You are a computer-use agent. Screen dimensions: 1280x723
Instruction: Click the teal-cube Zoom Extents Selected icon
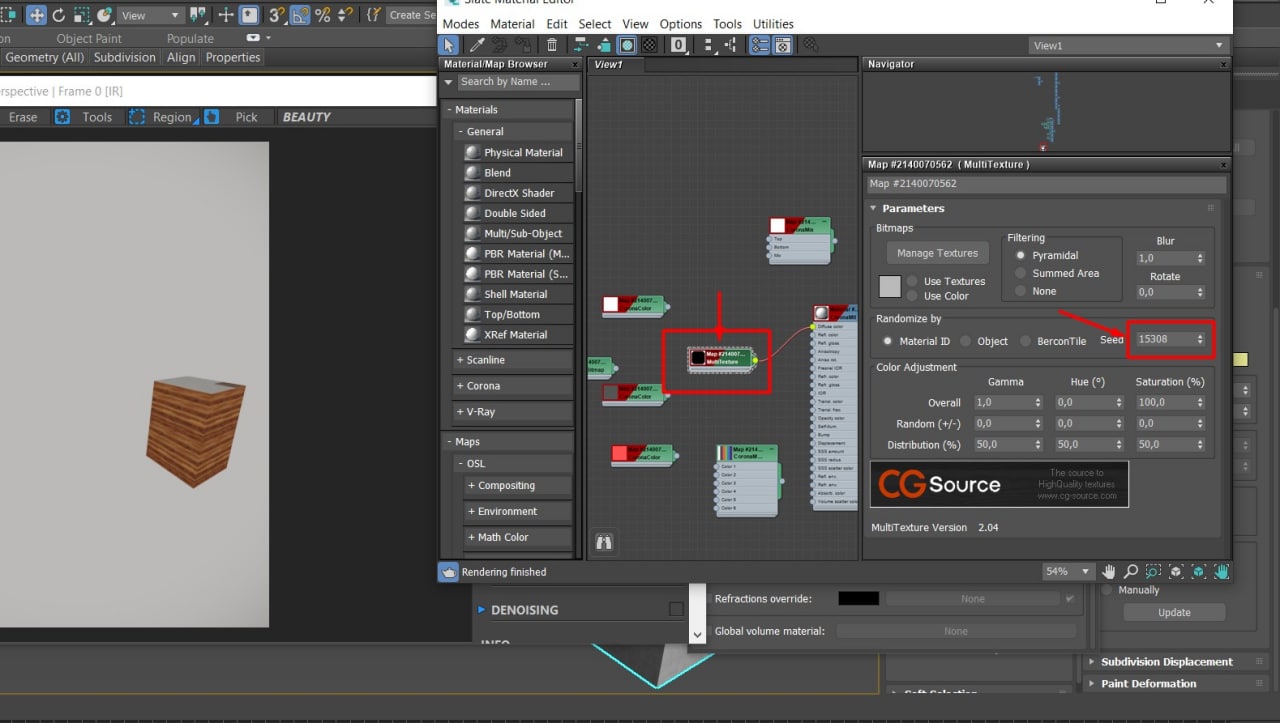[1198, 572]
